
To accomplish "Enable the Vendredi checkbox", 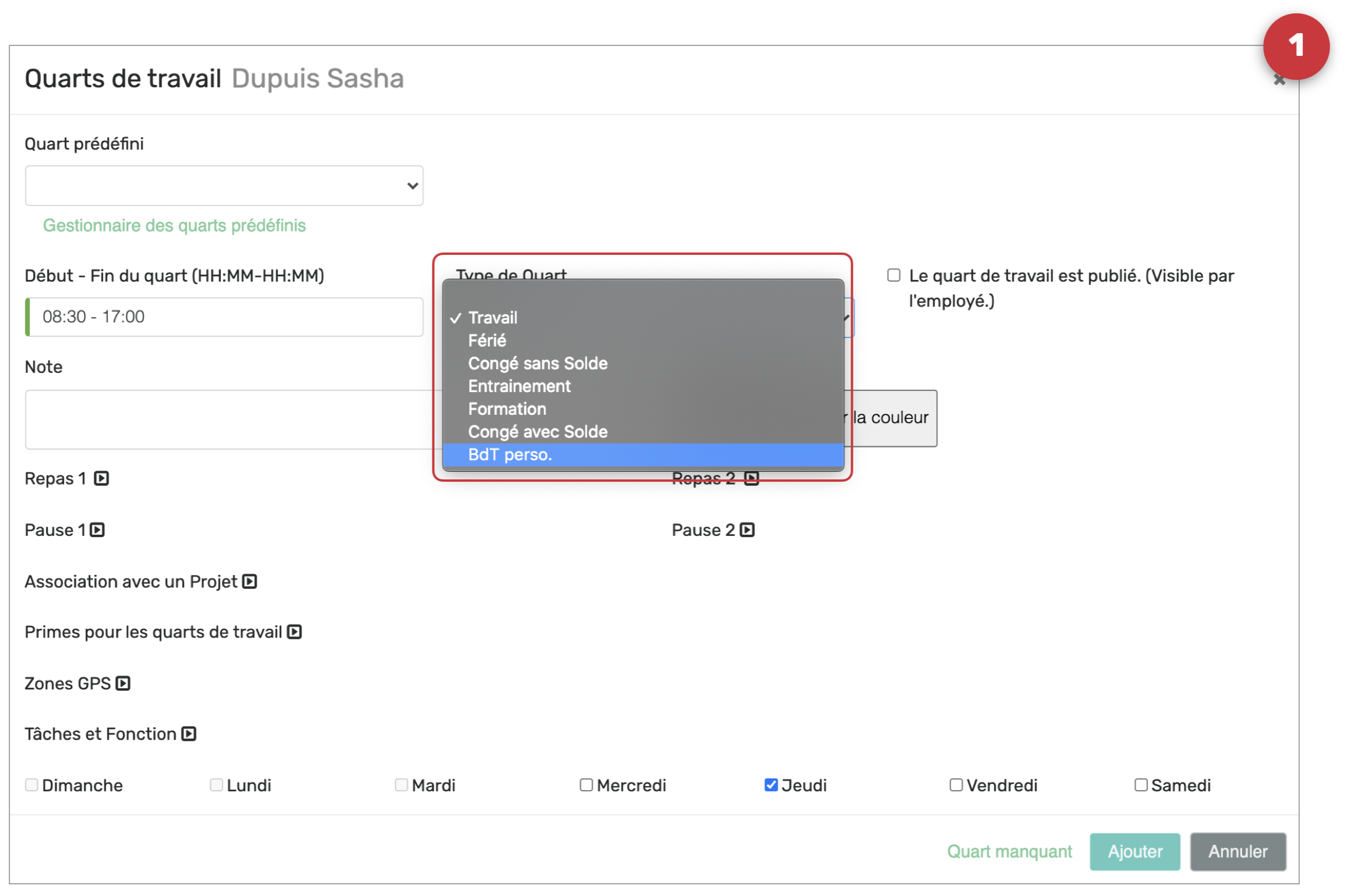I will pos(956,785).
